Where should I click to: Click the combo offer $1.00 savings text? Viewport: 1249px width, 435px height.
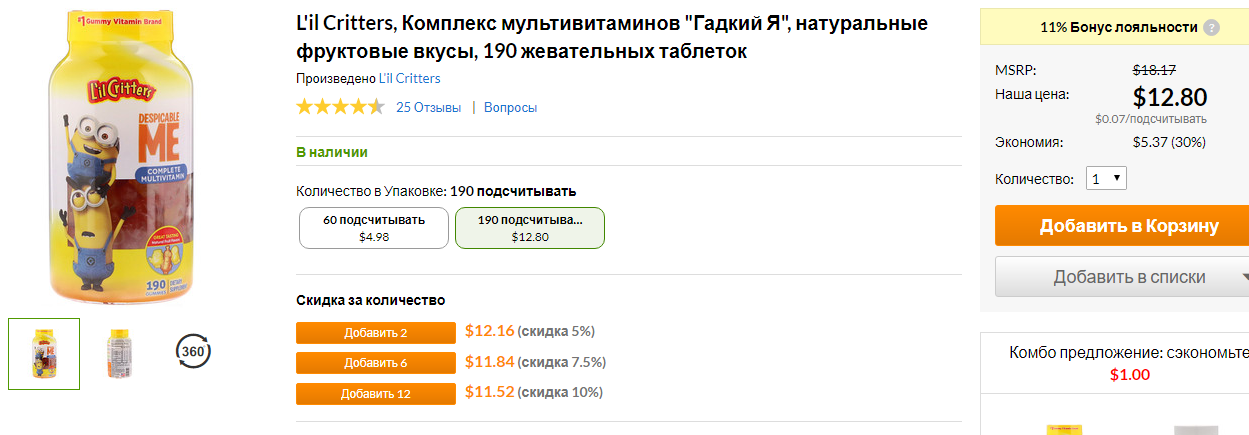(x=1130, y=375)
